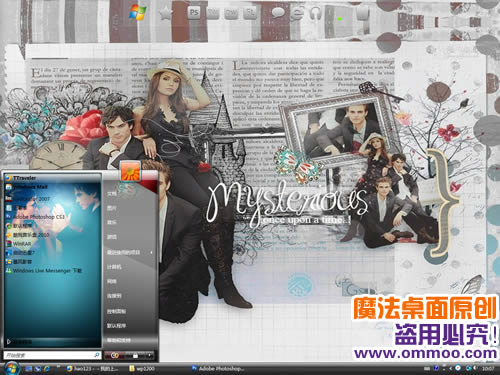The height and width of the screenshot is (375, 500).
Task: Switch to the wp1200 folder taskbar button
Action: [143, 369]
